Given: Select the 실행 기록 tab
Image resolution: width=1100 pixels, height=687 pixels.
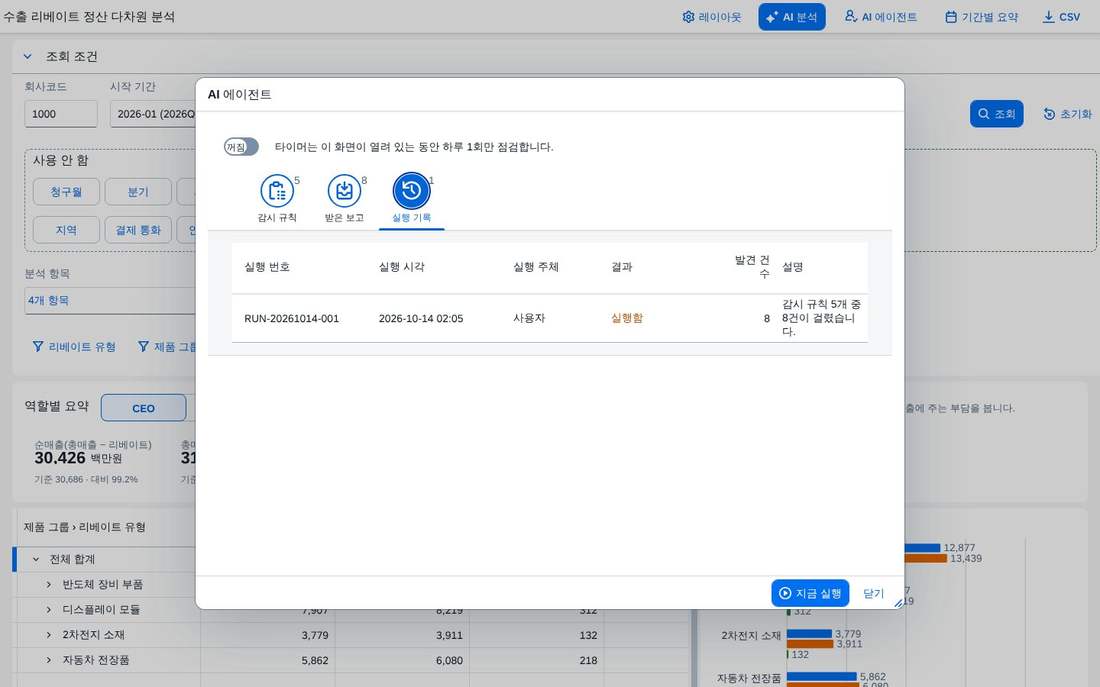Looking at the screenshot, I should 412,199.
